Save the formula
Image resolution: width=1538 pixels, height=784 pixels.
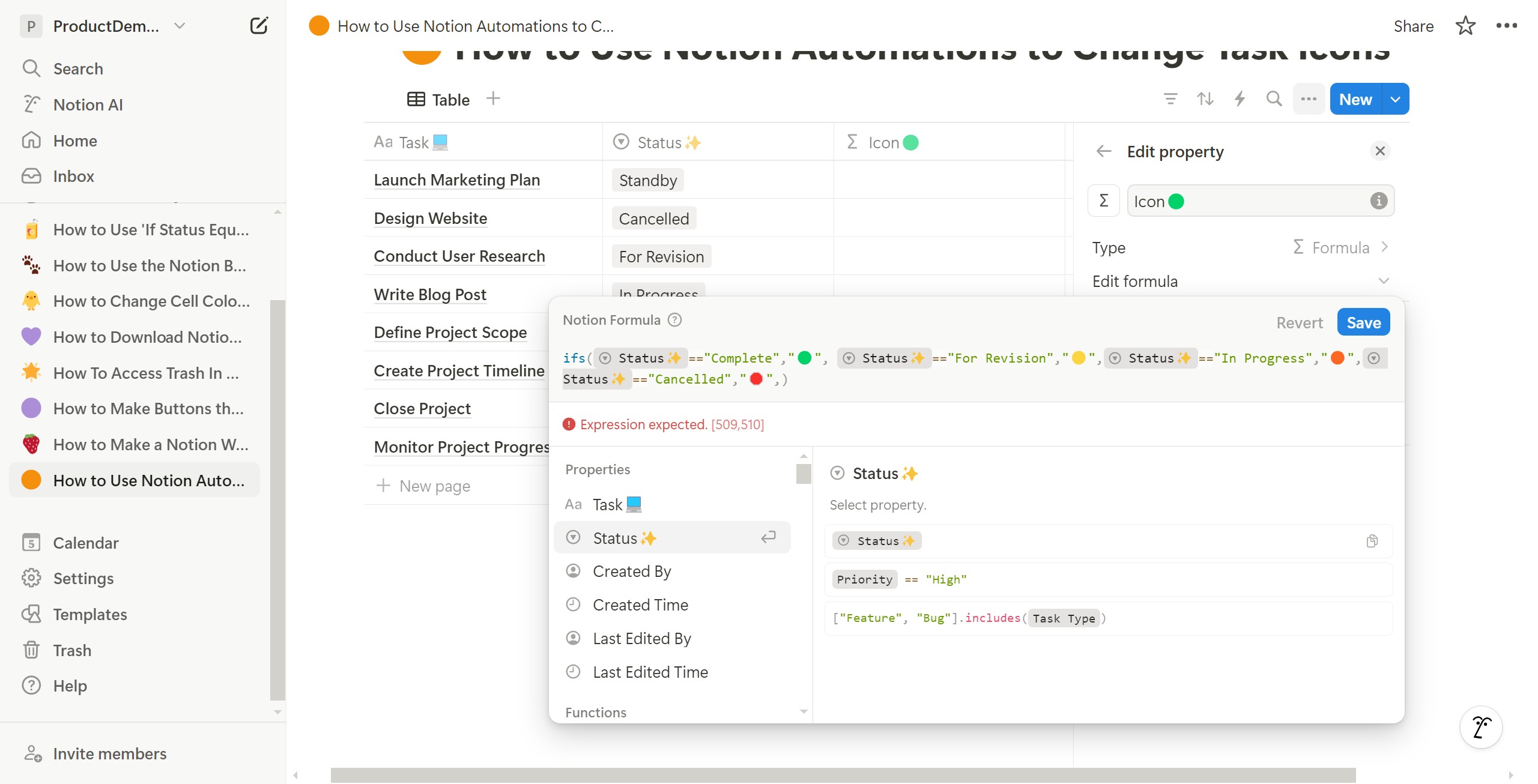pos(1363,323)
